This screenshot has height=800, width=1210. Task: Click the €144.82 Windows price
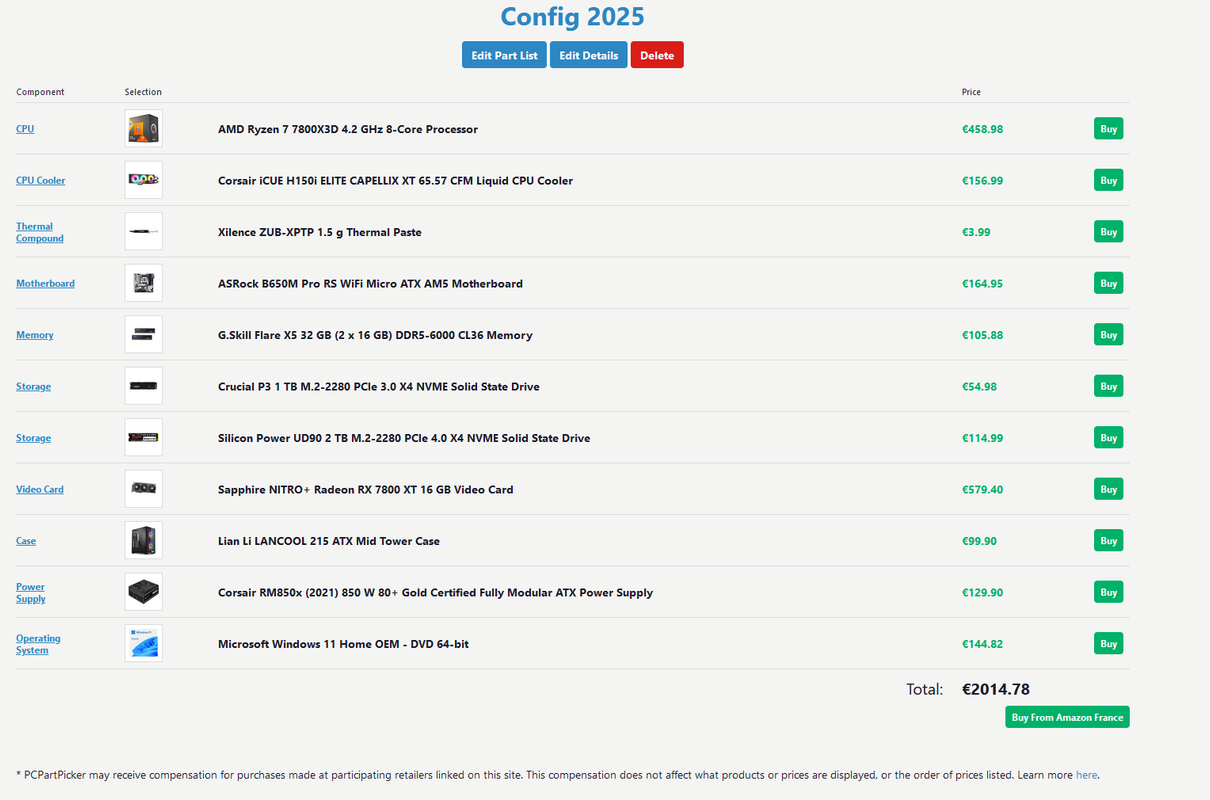983,644
